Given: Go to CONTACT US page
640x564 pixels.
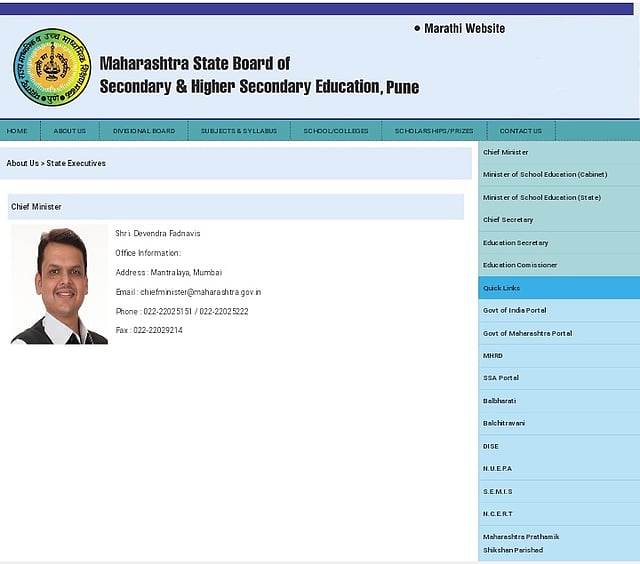Looking at the screenshot, I should click(520, 131).
